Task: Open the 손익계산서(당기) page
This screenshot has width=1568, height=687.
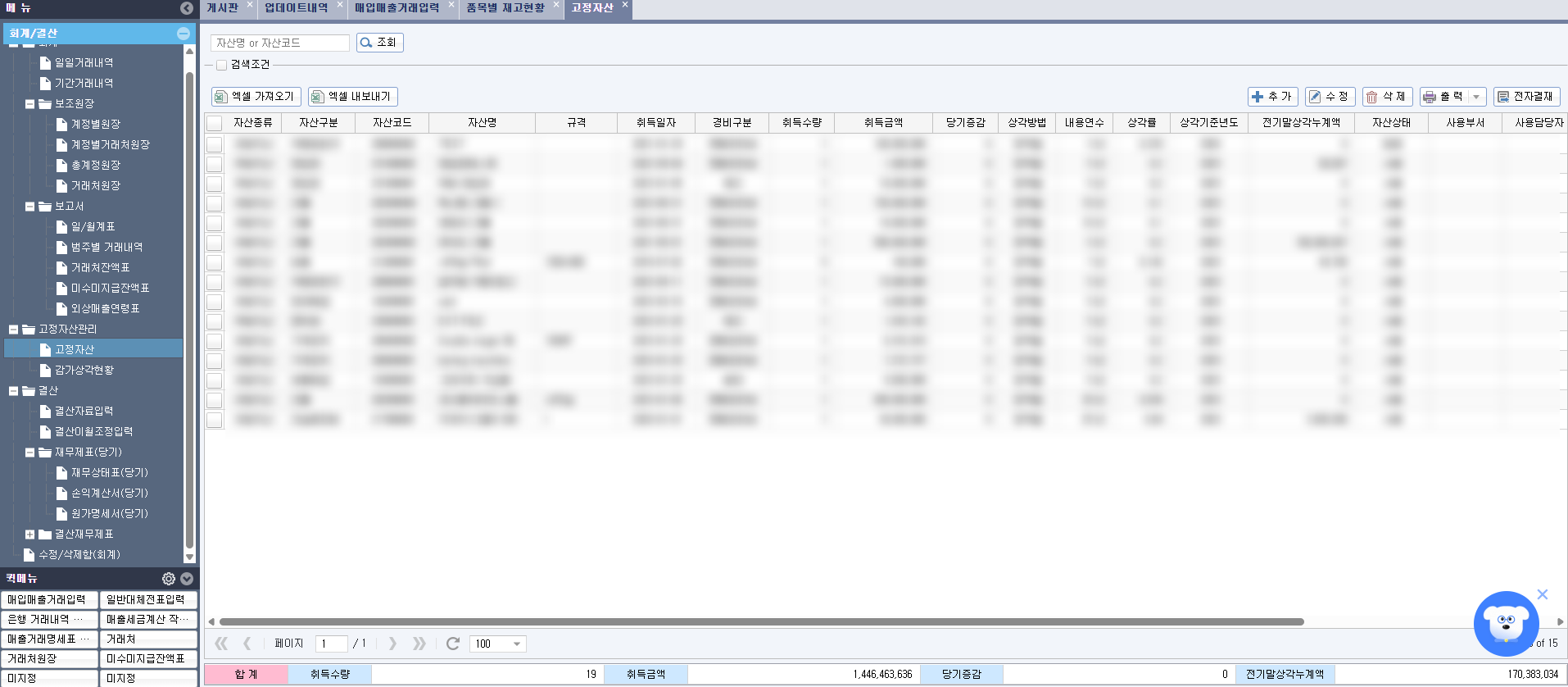Action: [x=109, y=494]
